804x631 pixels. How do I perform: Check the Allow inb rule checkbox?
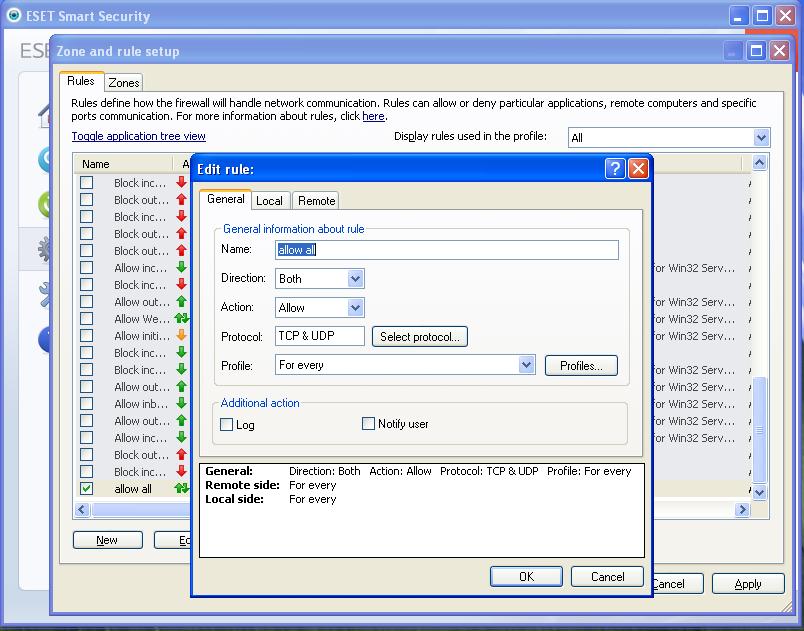pyautogui.click(x=87, y=403)
